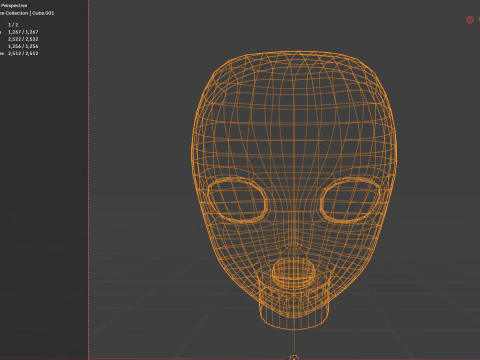Screen dimensions: 480x360
Task: Click the '1,267 / 1,267' statistic value
Action: 23,32
